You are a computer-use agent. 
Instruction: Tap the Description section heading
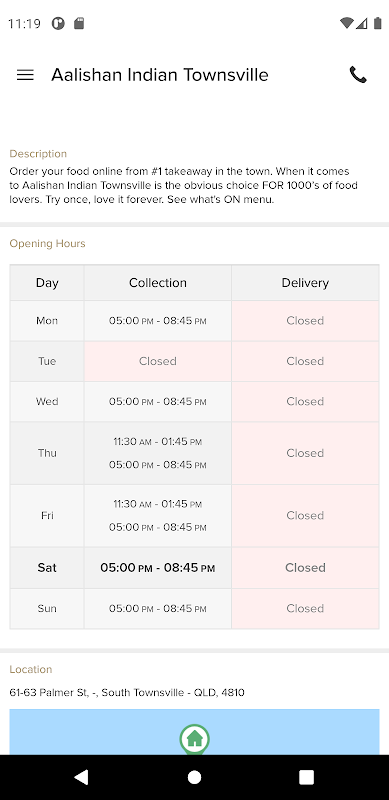[x=38, y=154]
